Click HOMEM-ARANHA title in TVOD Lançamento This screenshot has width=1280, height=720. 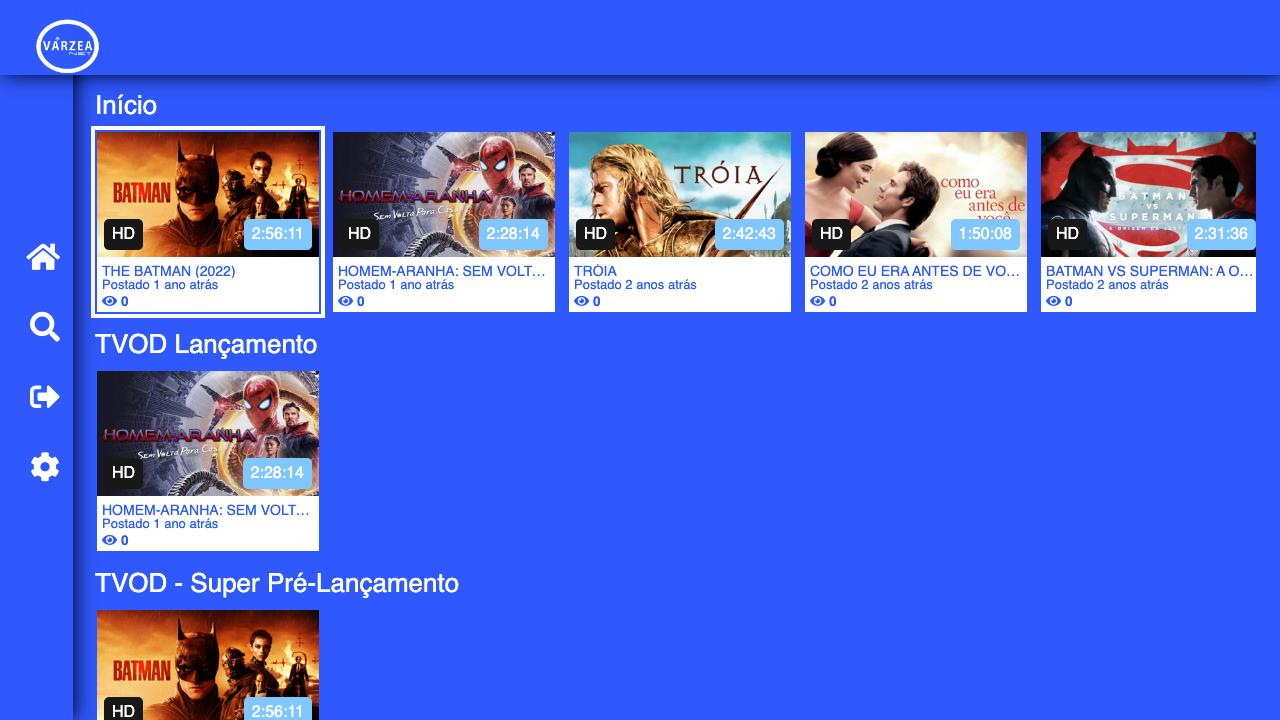pyautogui.click(x=207, y=510)
